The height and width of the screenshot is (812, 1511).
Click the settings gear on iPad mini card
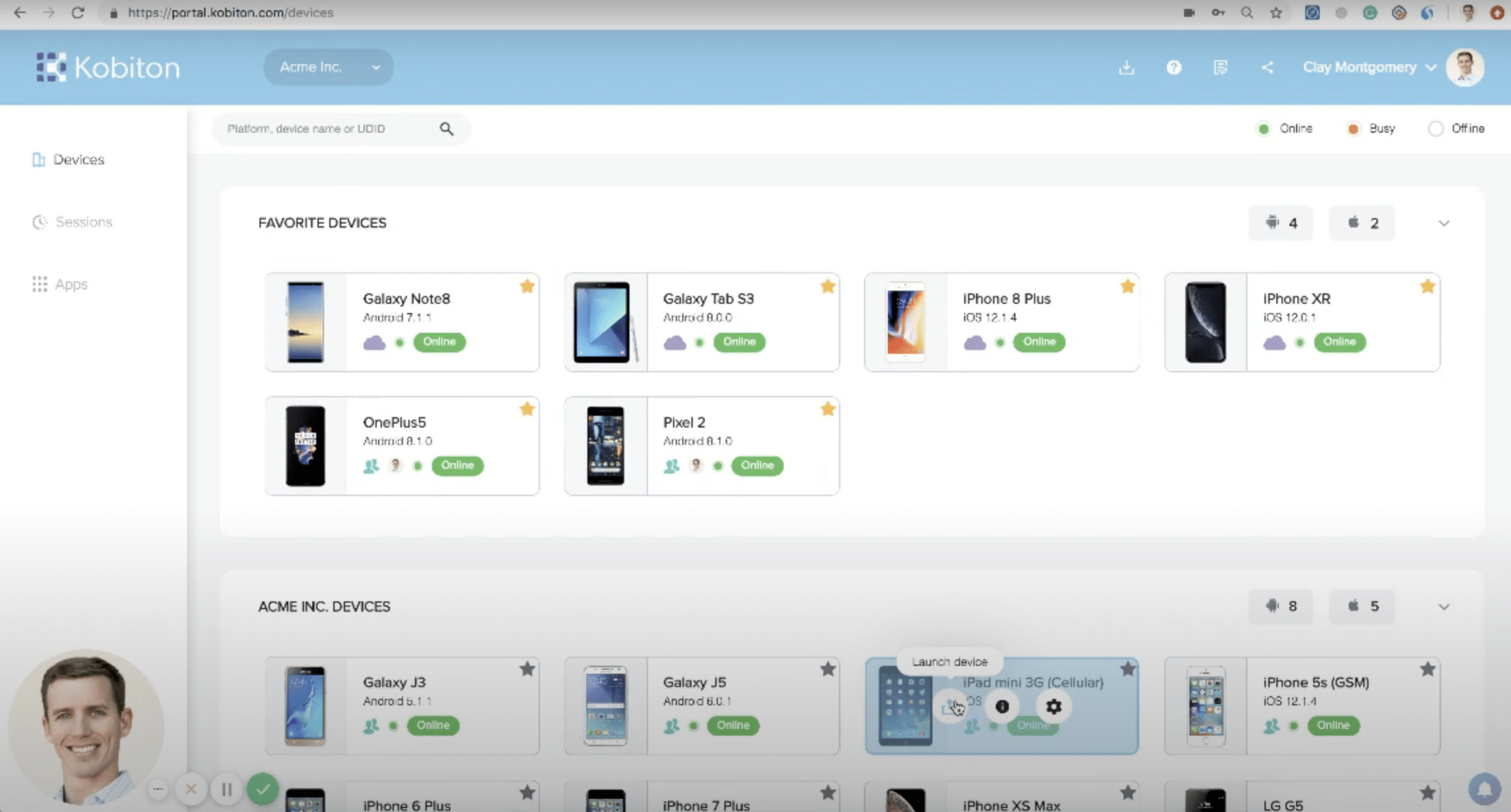(x=1054, y=706)
